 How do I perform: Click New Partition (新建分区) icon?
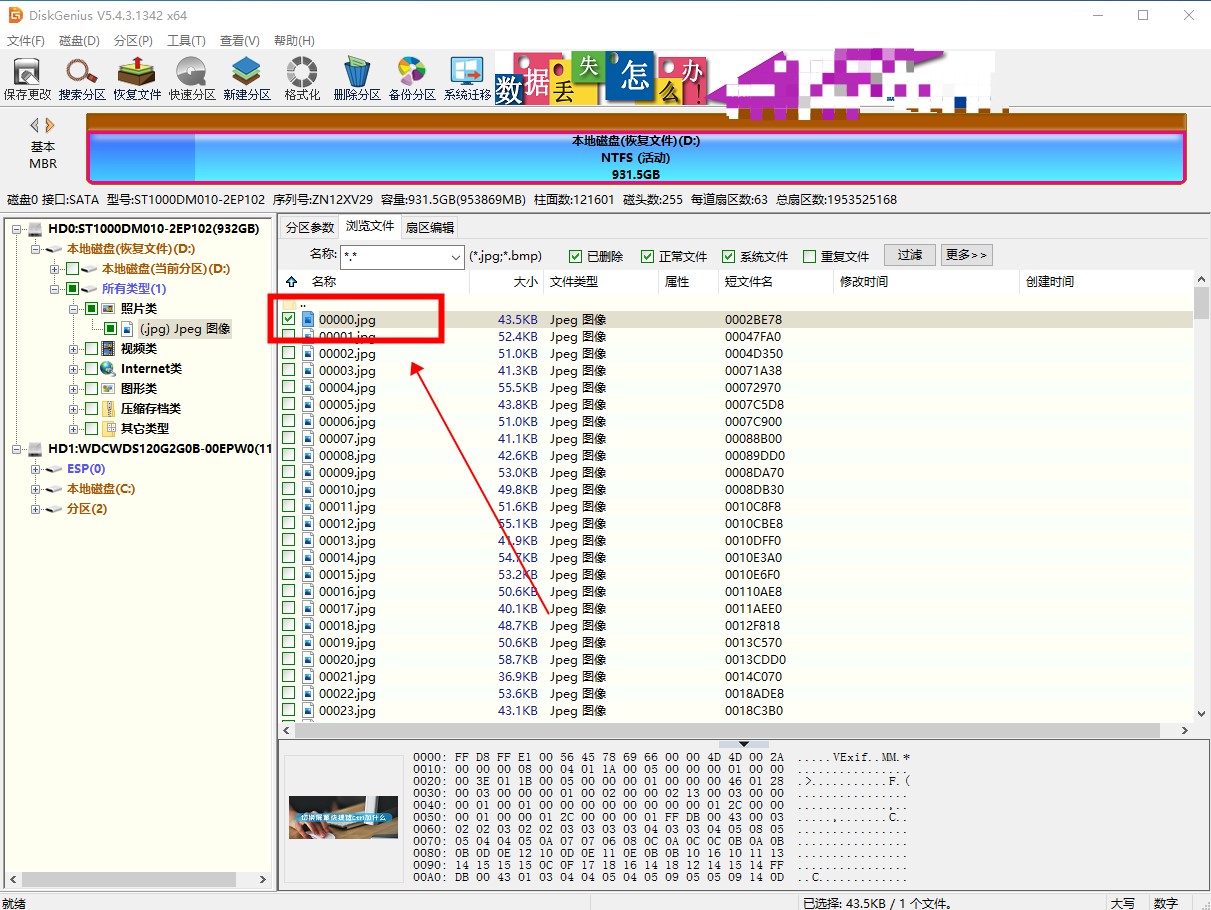[x=247, y=79]
